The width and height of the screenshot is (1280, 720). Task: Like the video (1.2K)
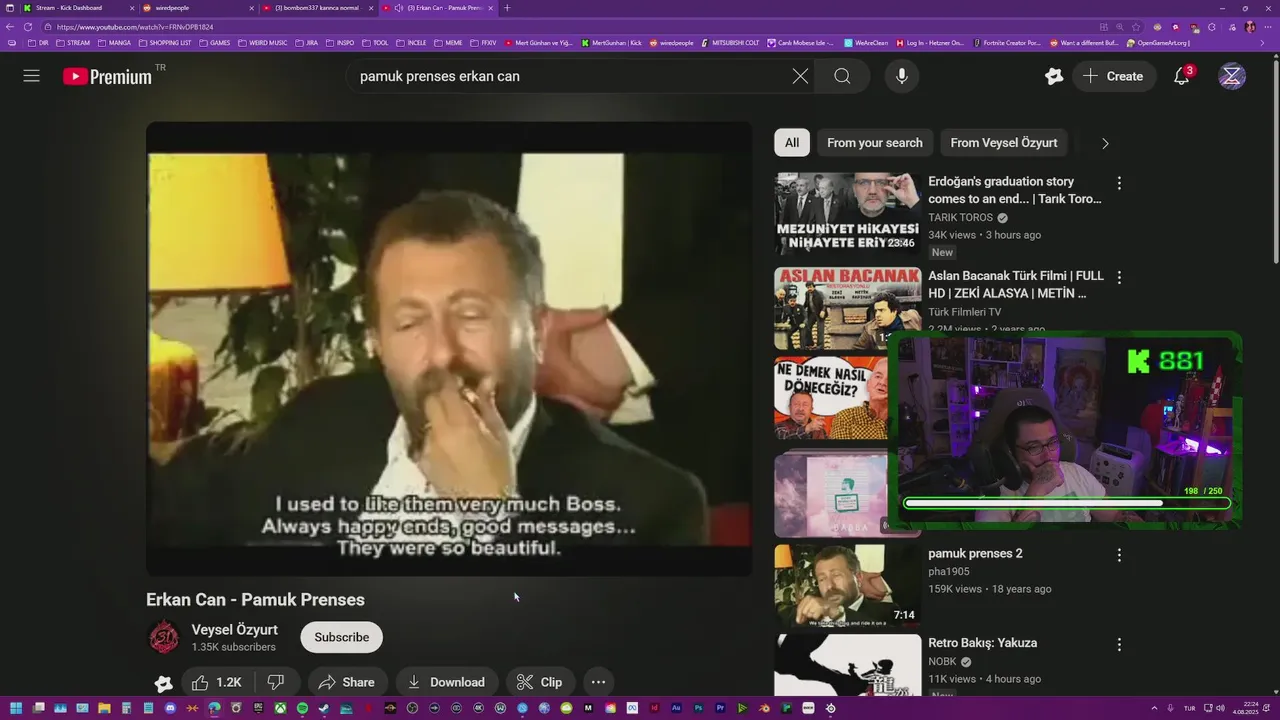pyautogui.click(x=218, y=682)
